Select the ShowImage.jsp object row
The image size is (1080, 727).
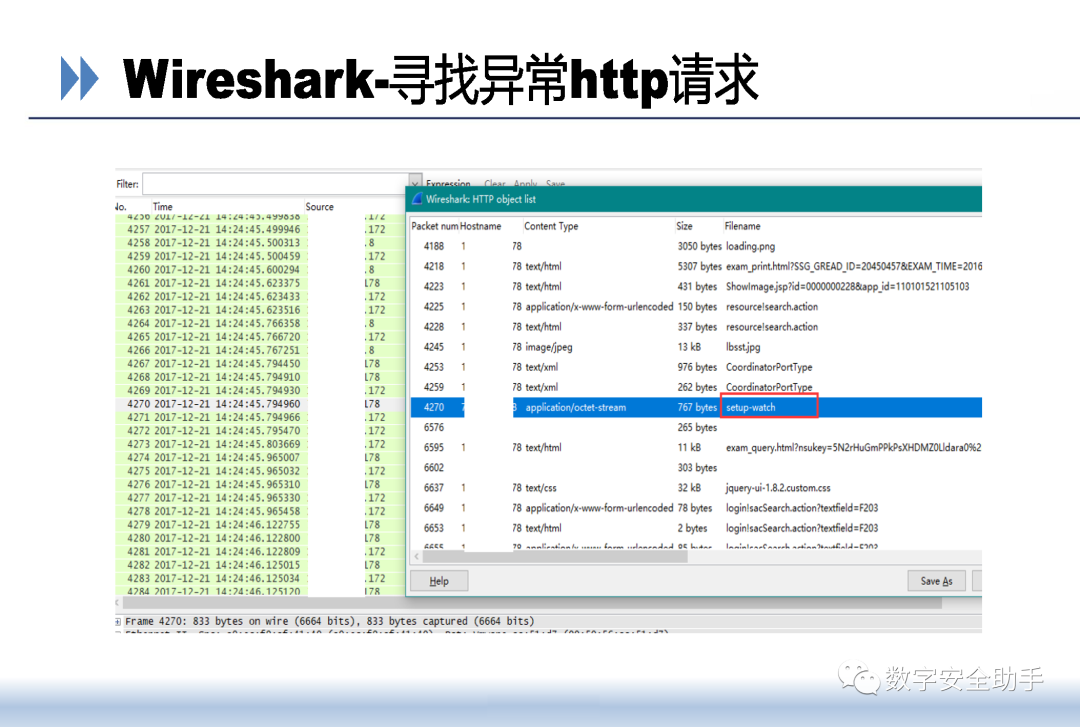[x=696, y=286]
